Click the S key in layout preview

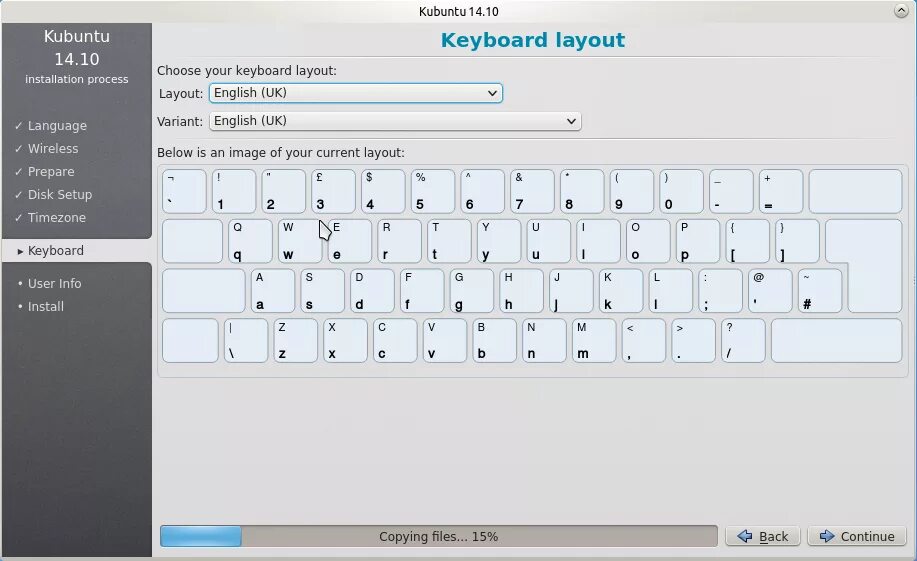(322, 291)
